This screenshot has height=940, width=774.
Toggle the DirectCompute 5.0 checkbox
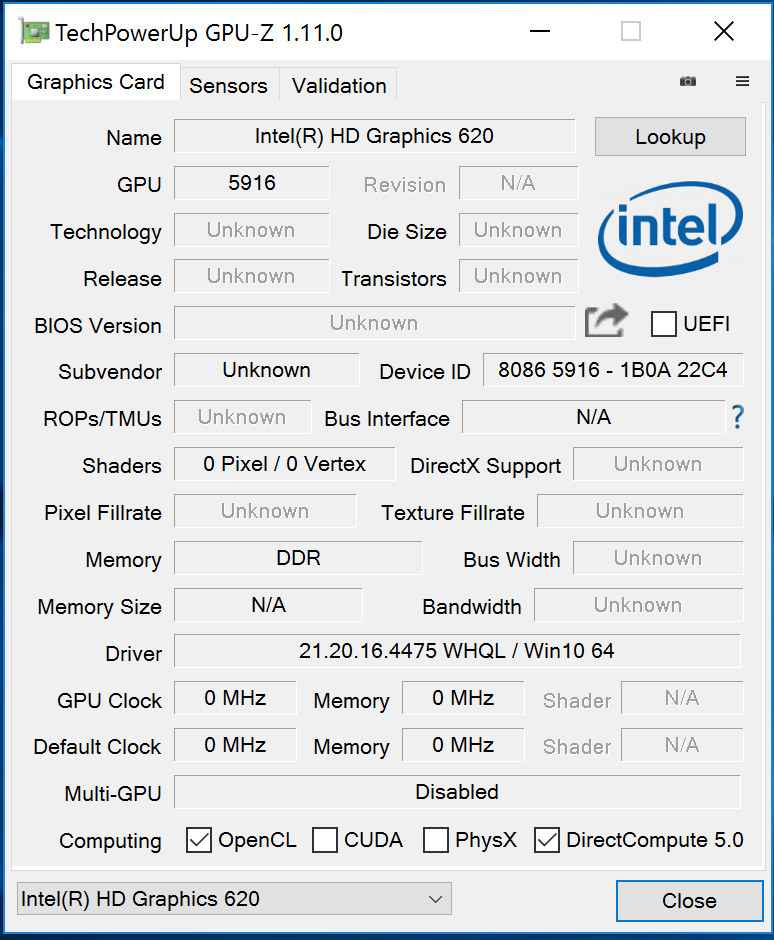pos(547,840)
